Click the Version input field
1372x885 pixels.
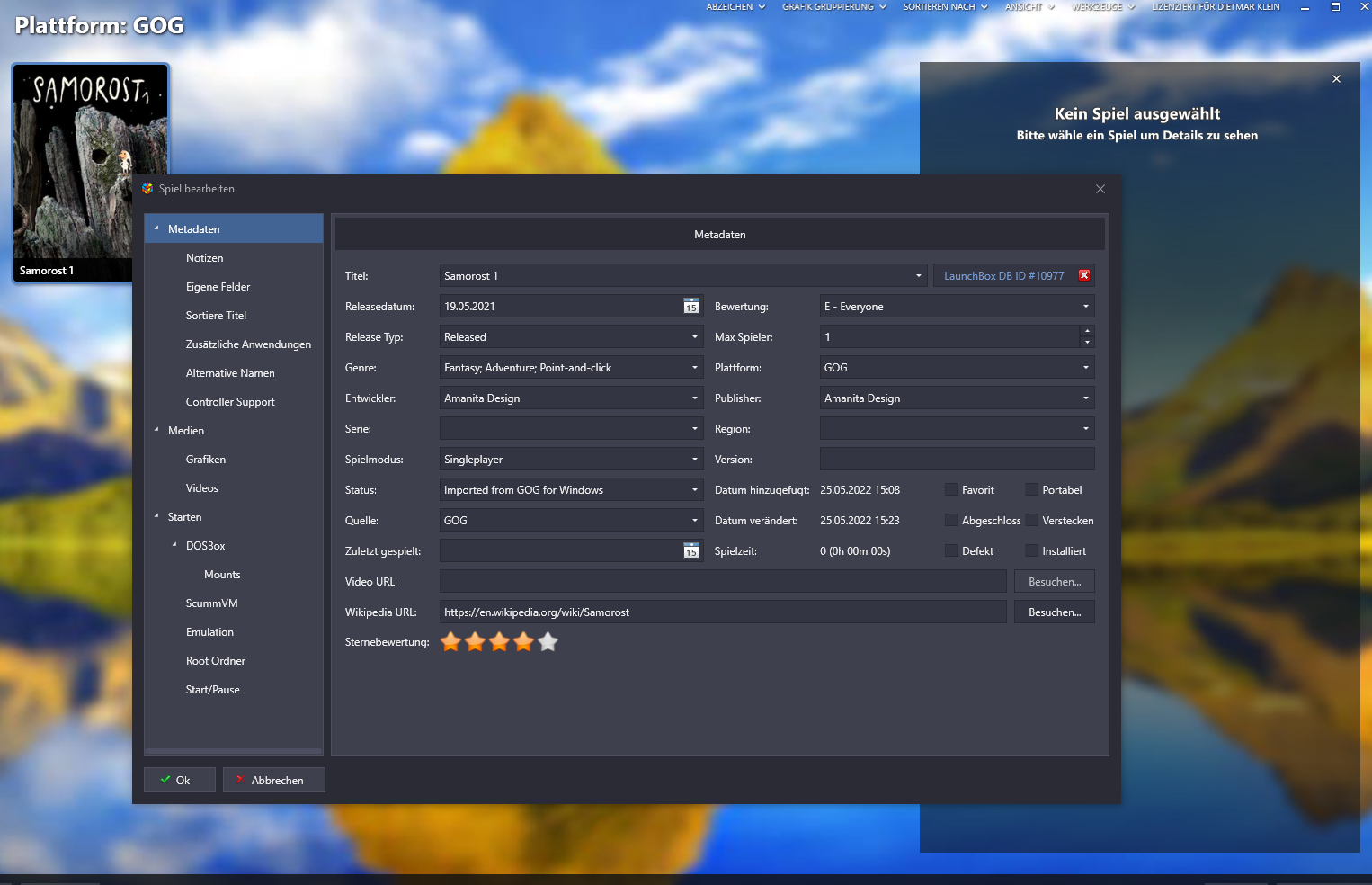click(x=957, y=460)
